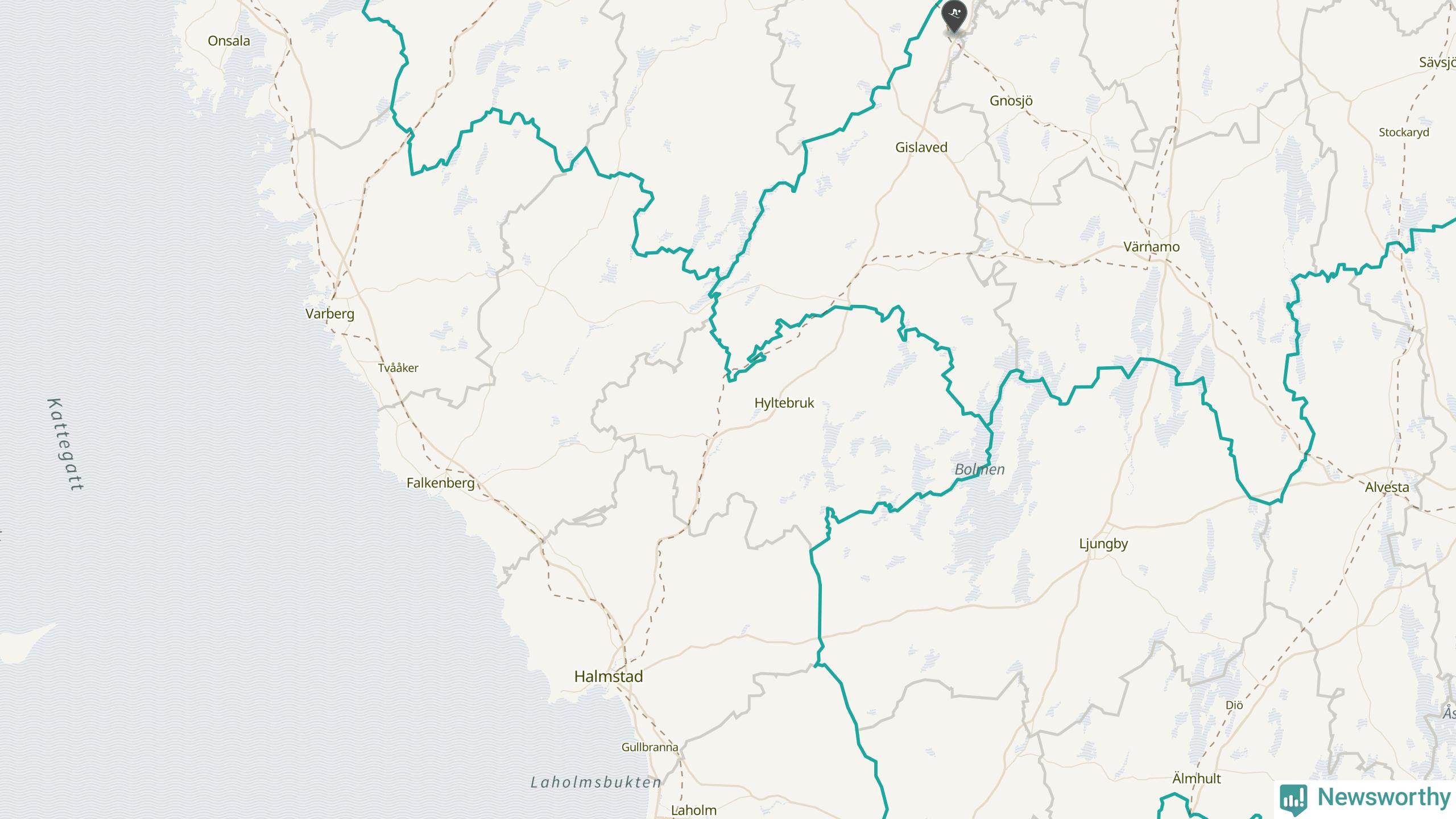The width and height of the screenshot is (1456, 819).
Task: Click the Laholm town label
Action: [x=694, y=810]
